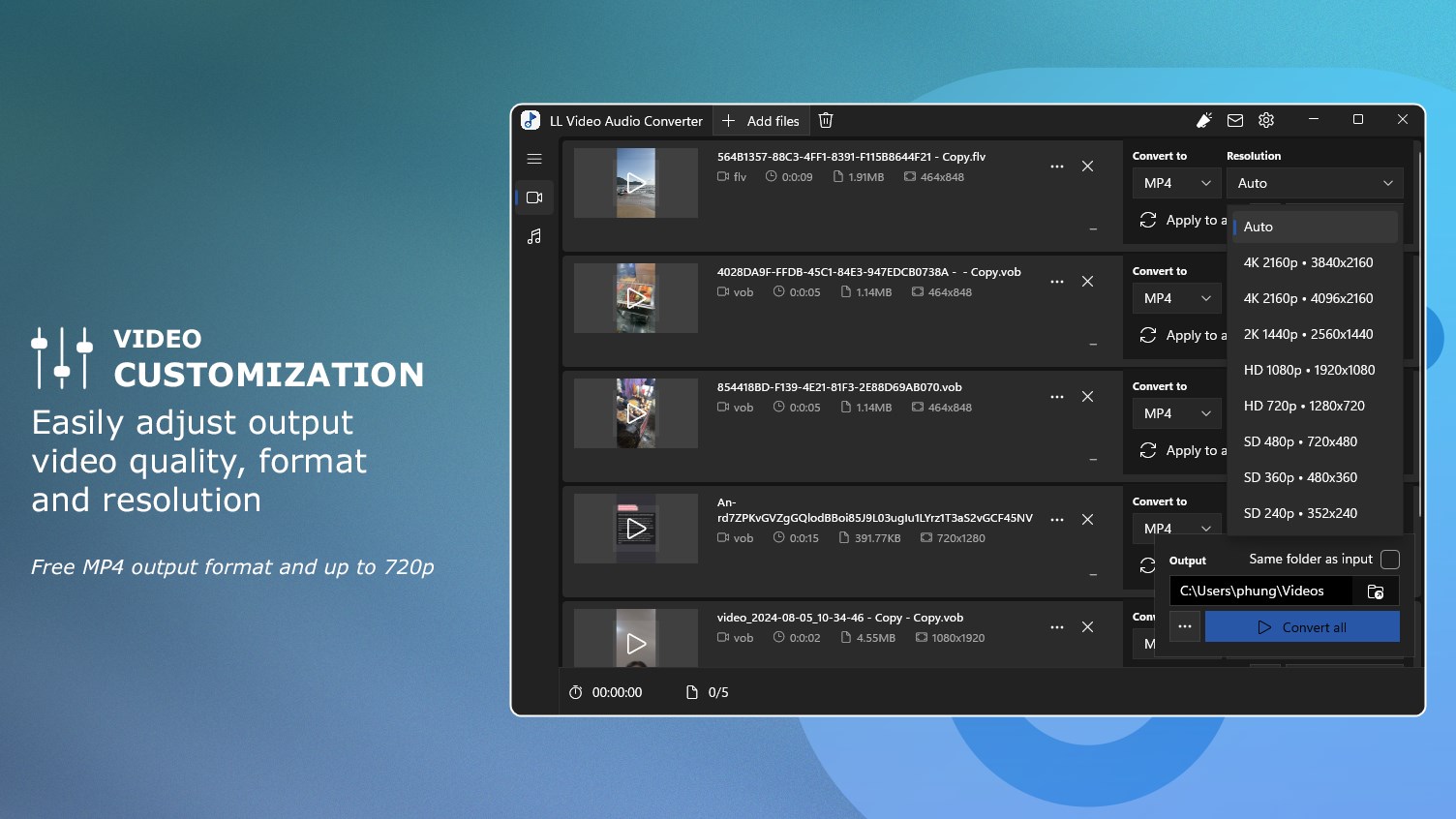Click the Add files button

[x=761, y=121]
